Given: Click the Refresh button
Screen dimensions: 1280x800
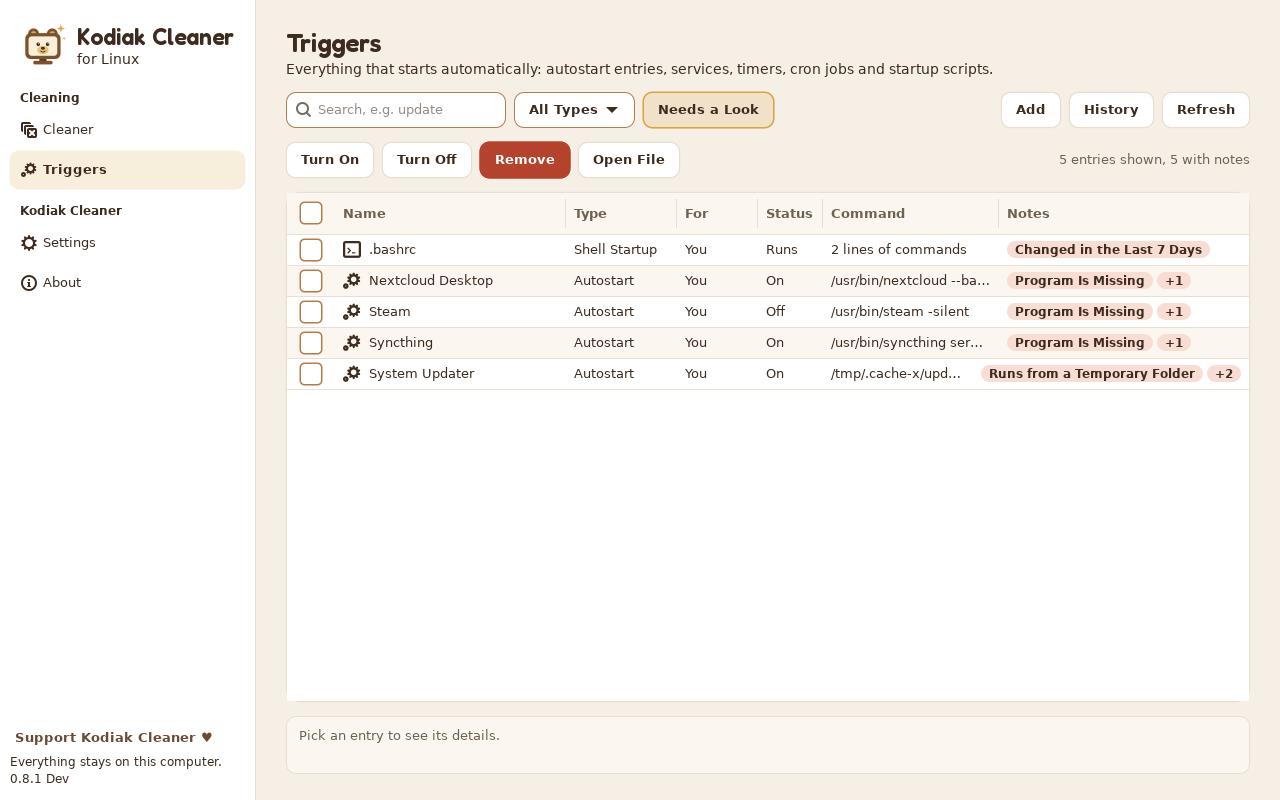Looking at the screenshot, I should pos(1206,110).
